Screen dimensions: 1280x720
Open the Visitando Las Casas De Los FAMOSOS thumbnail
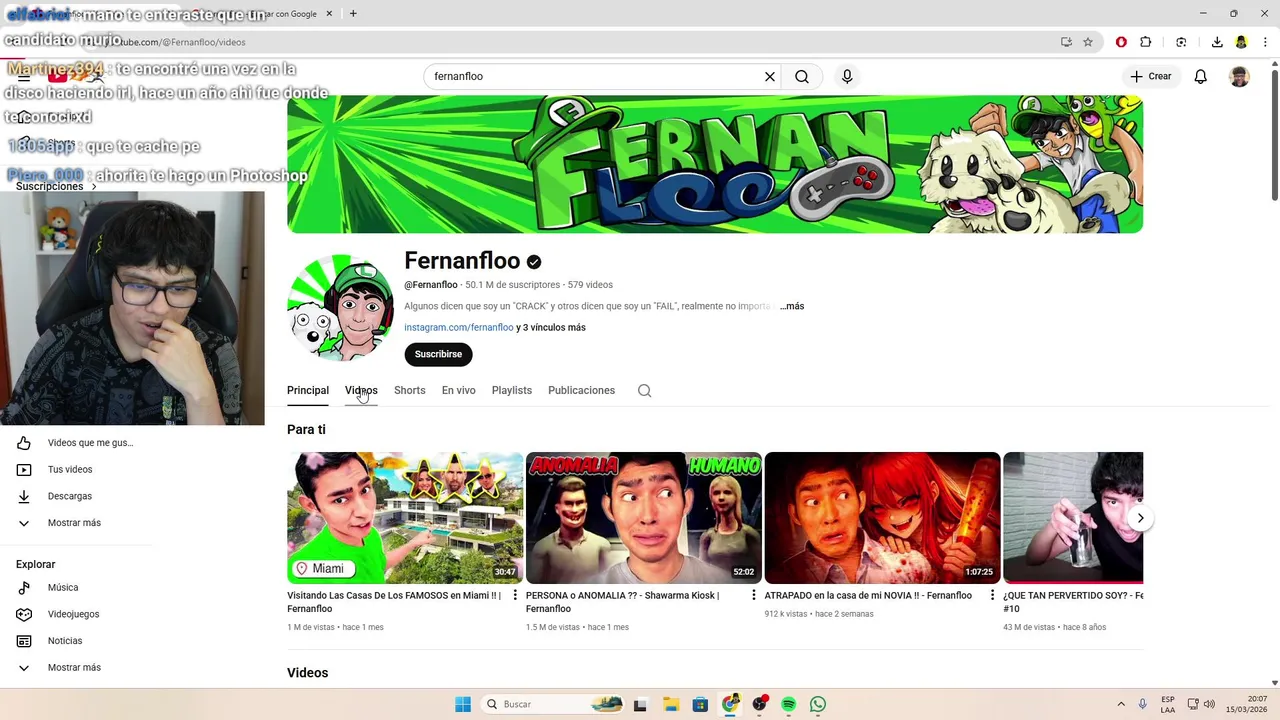coord(405,518)
